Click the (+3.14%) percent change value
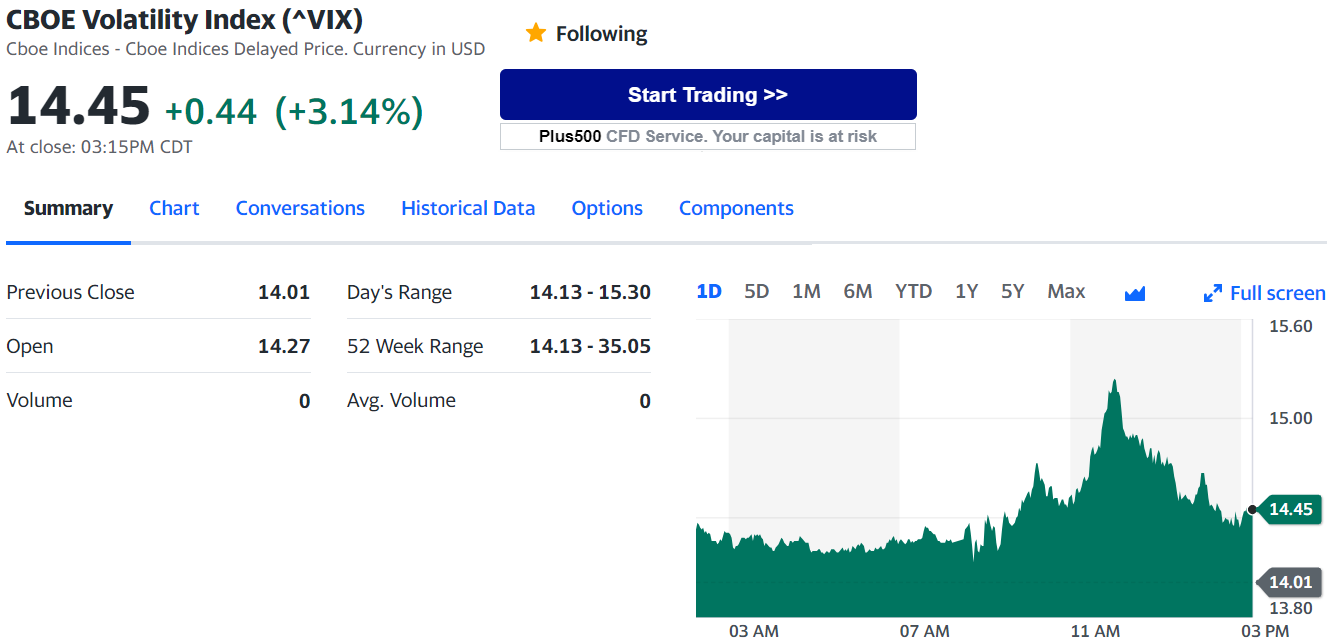This screenshot has height=640, width=1327. (x=349, y=111)
